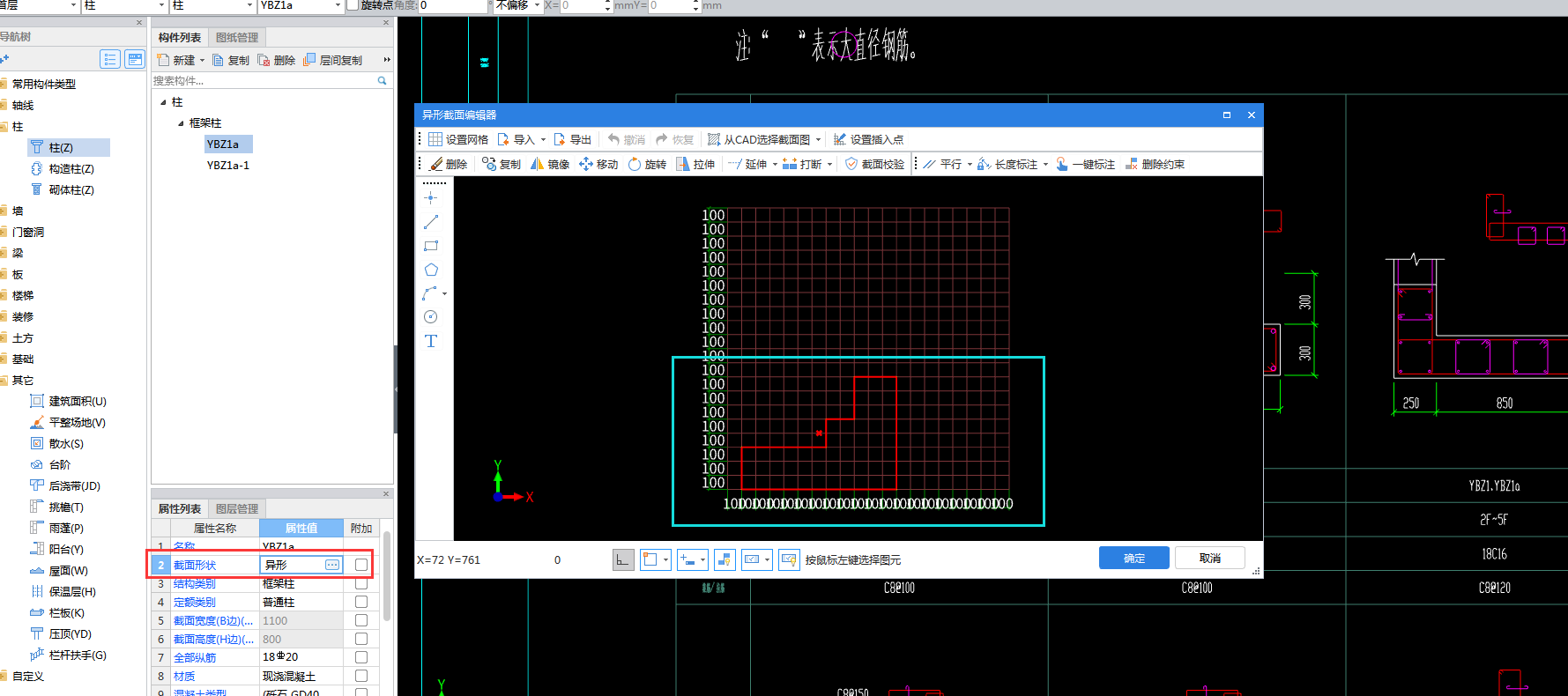Select 砌体柱(Z) in navigation tree
This screenshot has height=696, width=1568.
(x=63, y=189)
